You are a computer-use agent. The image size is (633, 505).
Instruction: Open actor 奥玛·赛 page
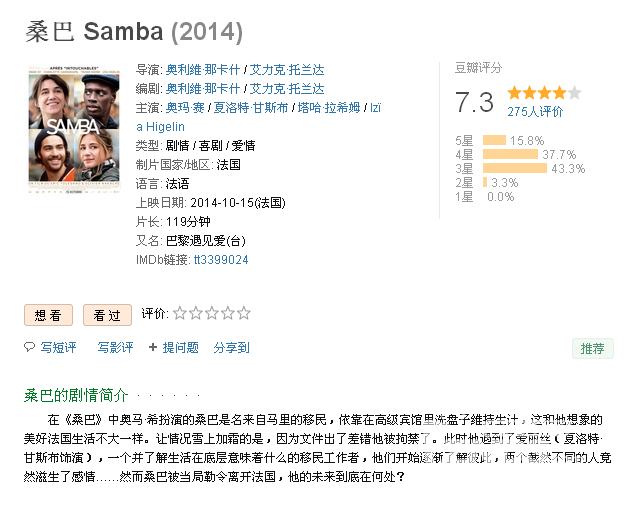[x=185, y=108]
